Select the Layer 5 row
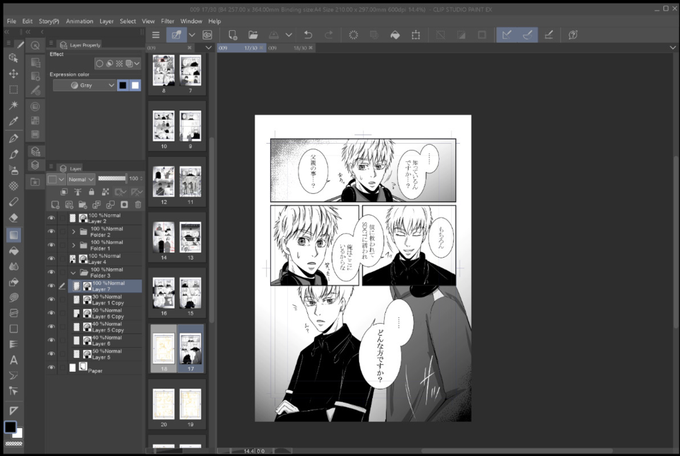The image size is (680, 456). (x=105, y=354)
